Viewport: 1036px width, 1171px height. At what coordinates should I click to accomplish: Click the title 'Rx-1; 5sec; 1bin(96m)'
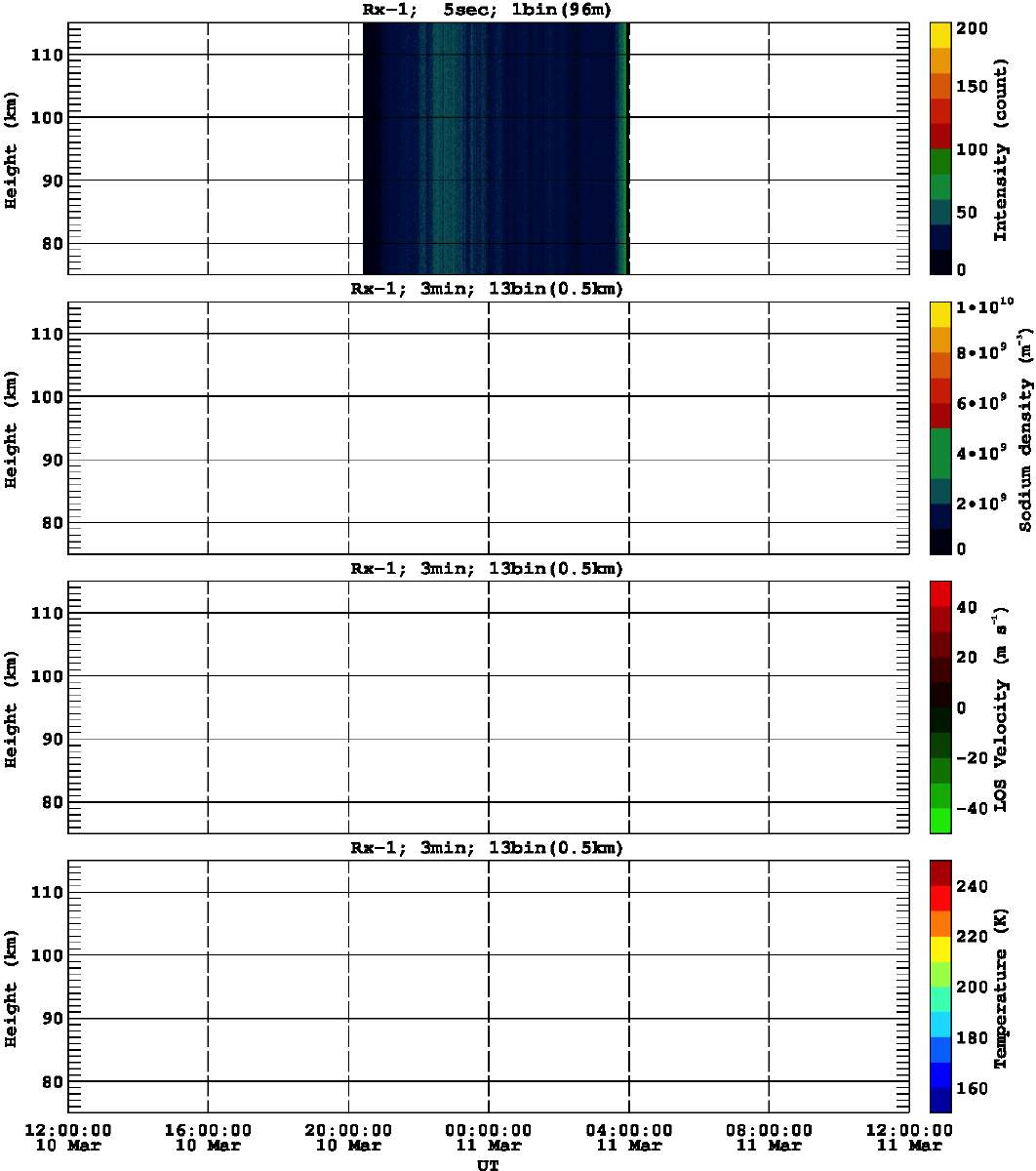[487, 10]
